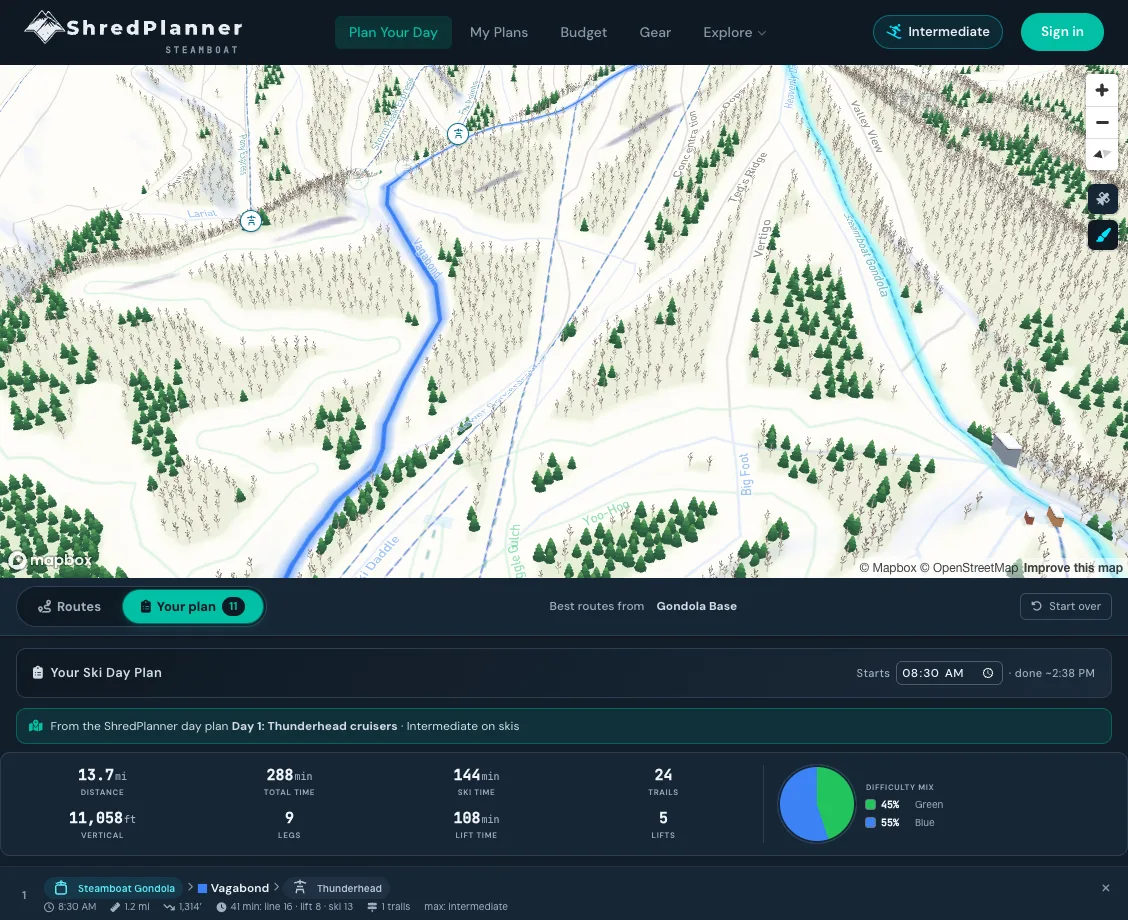Open the Gear page

tap(655, 32)
